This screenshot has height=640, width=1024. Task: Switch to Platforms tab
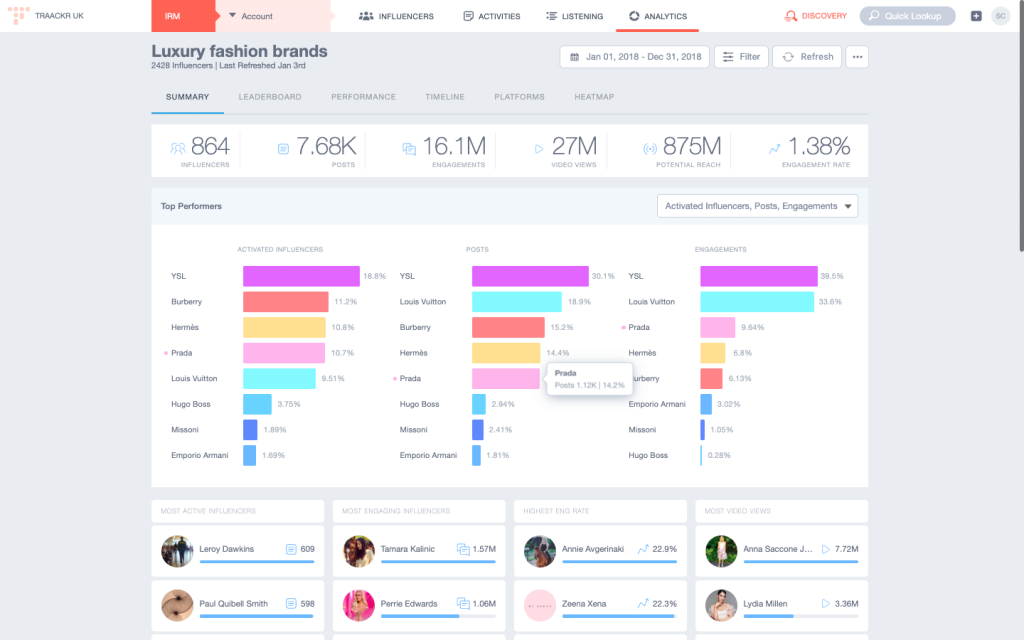click(519, 97)
